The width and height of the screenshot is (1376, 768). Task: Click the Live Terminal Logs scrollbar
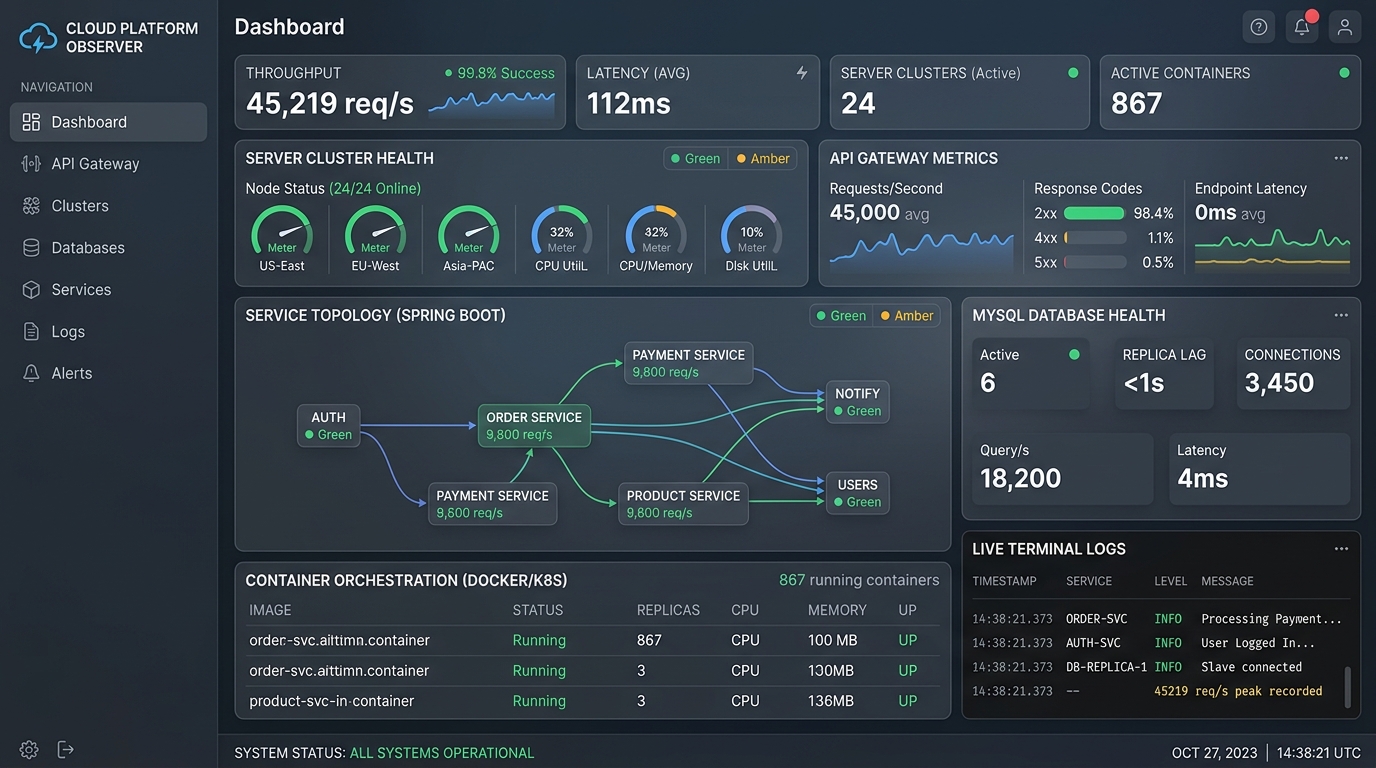(x=1347, y=687)
